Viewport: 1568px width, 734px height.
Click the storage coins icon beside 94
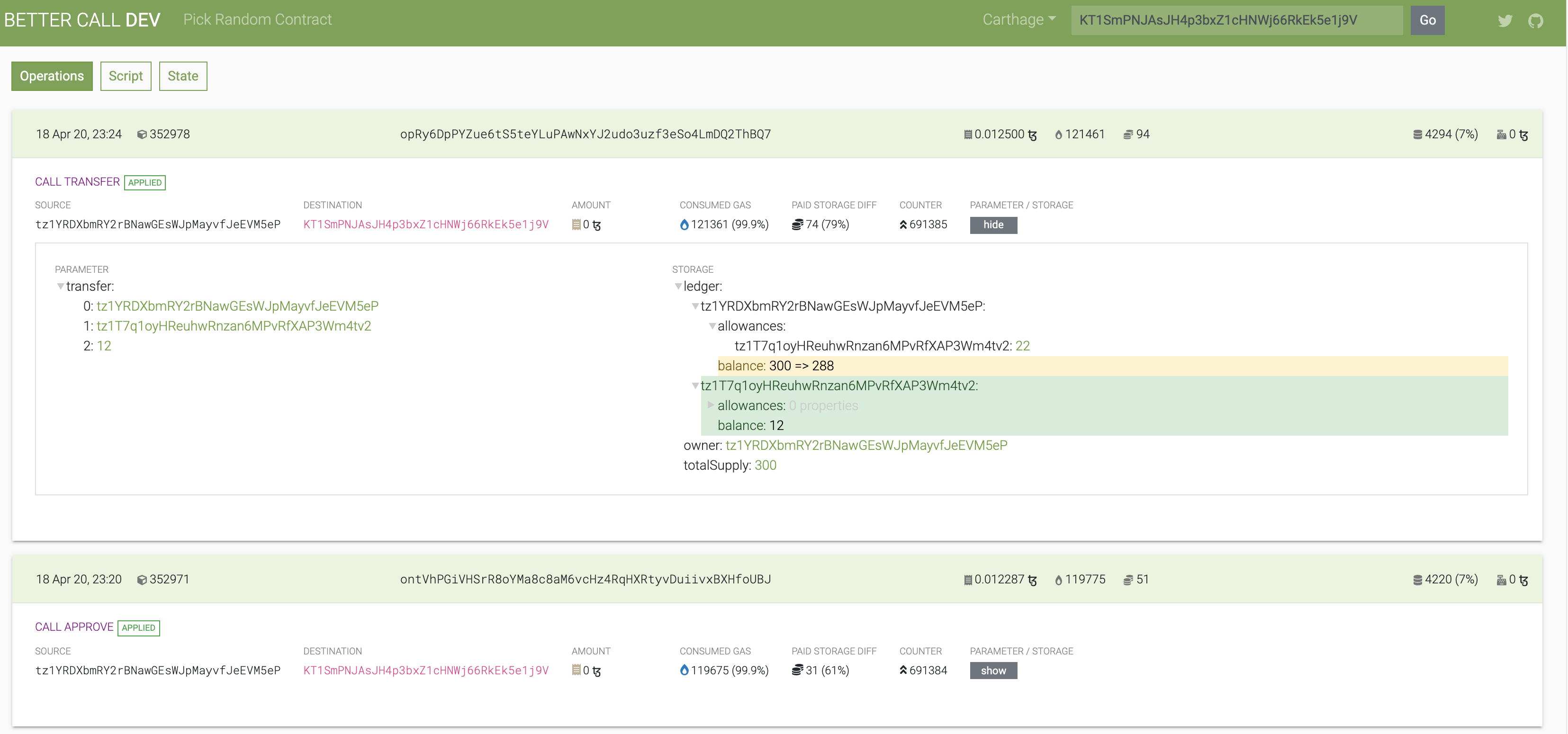1128,134
